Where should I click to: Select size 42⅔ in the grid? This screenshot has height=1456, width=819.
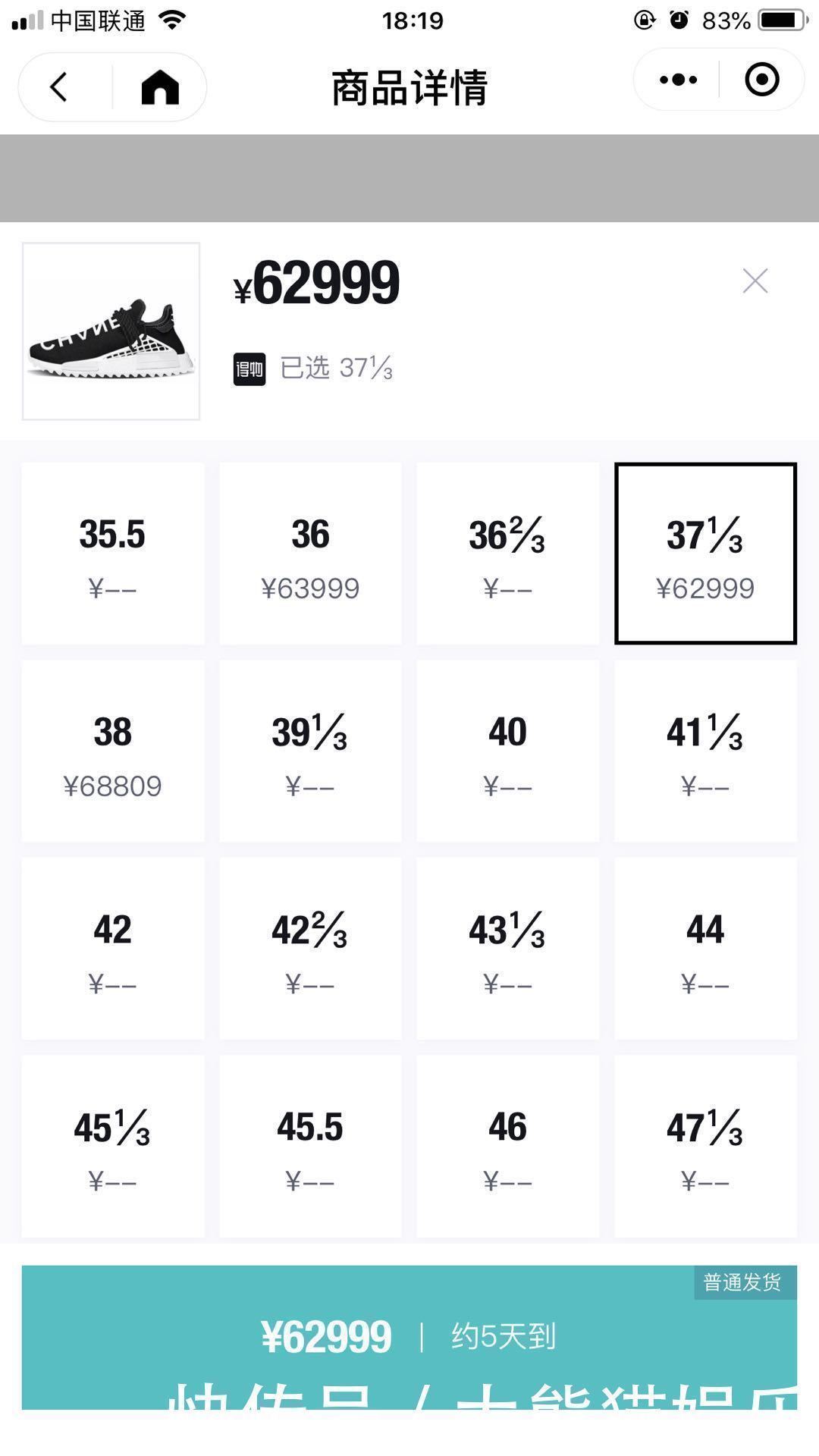[311, 948]
